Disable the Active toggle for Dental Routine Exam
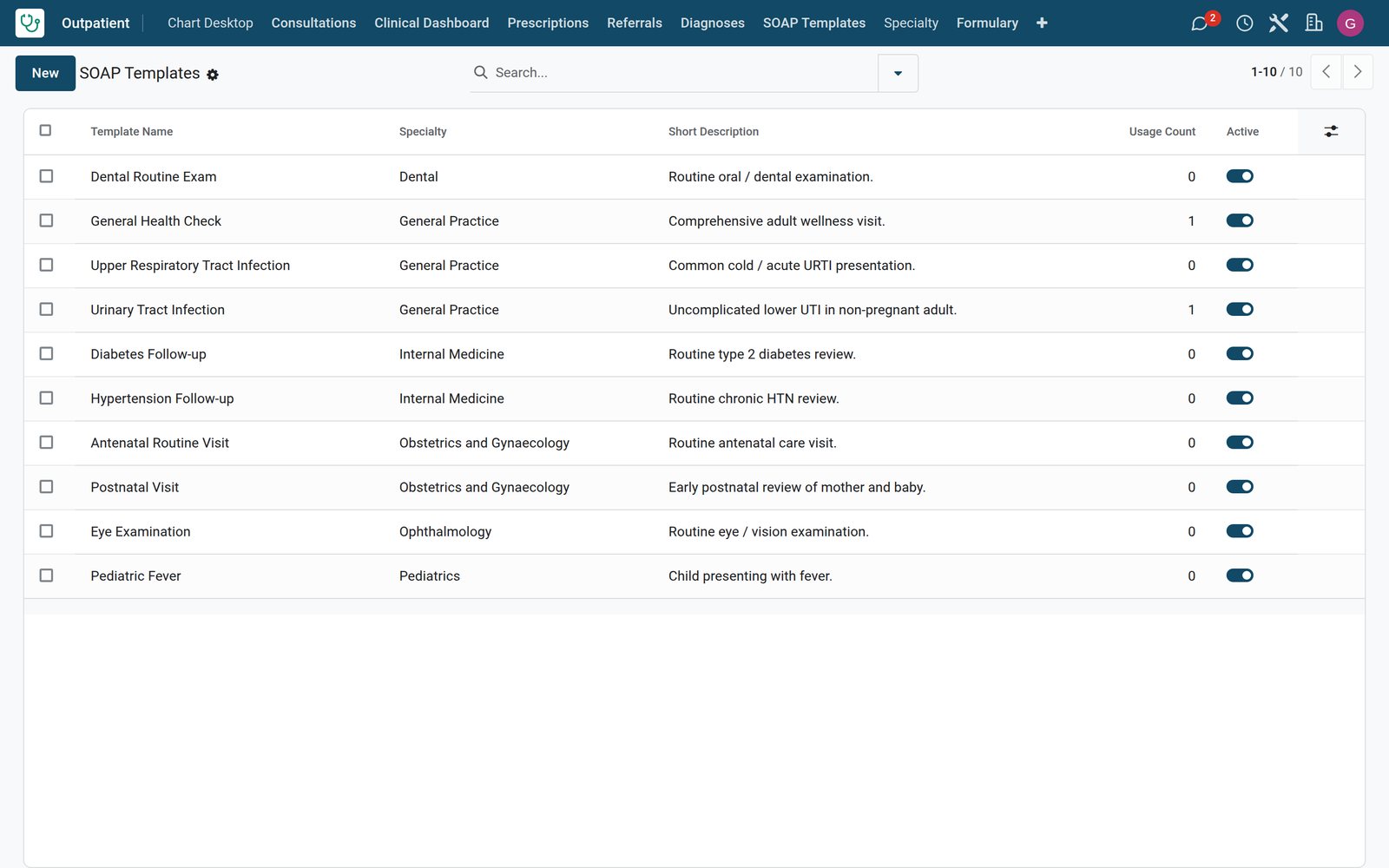Image resolution: width=1389 pixels, height=868 pixels. click(x=1240, y=176)
